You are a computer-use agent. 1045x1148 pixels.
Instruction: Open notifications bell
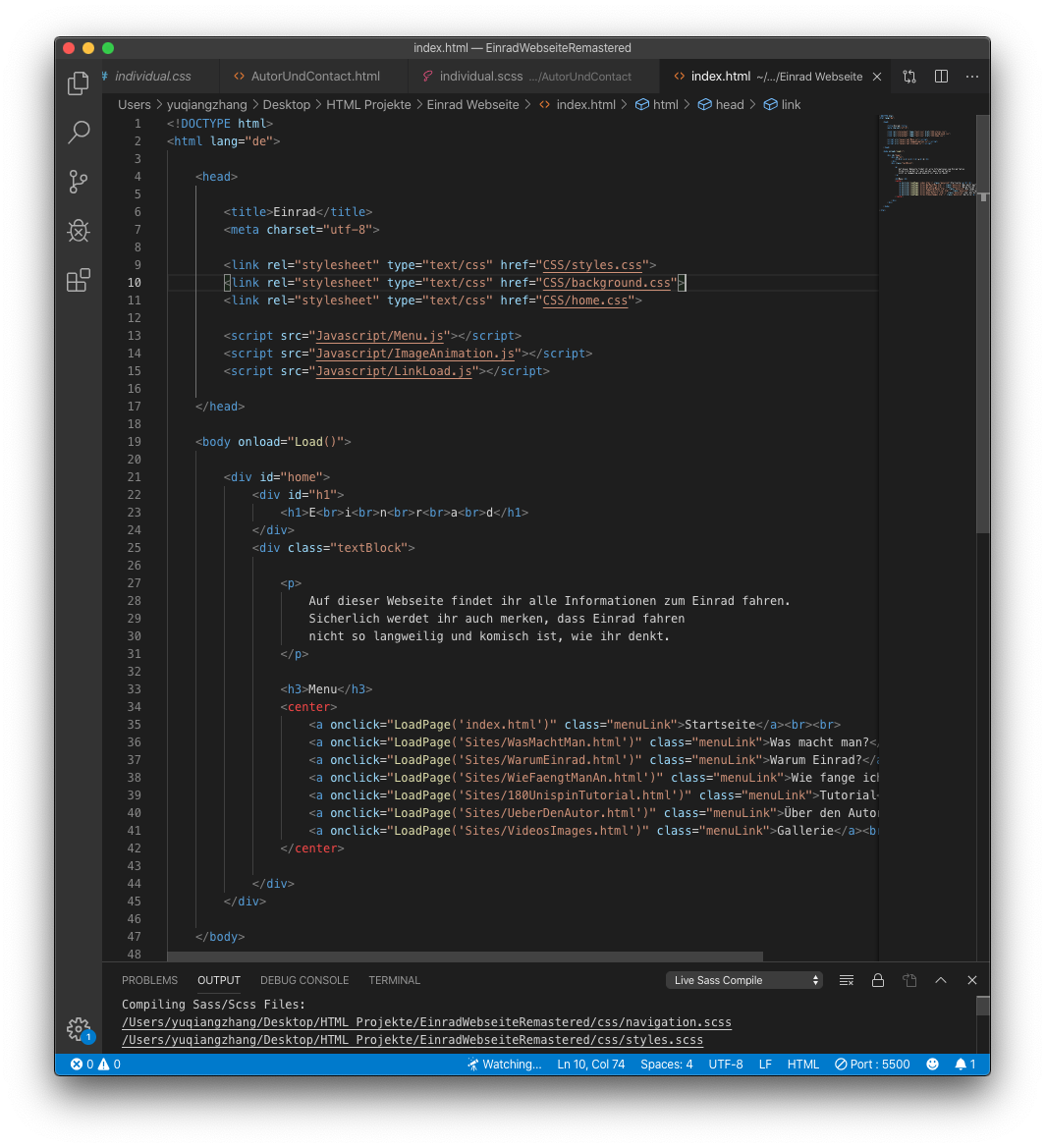[x=965, y=1065]
